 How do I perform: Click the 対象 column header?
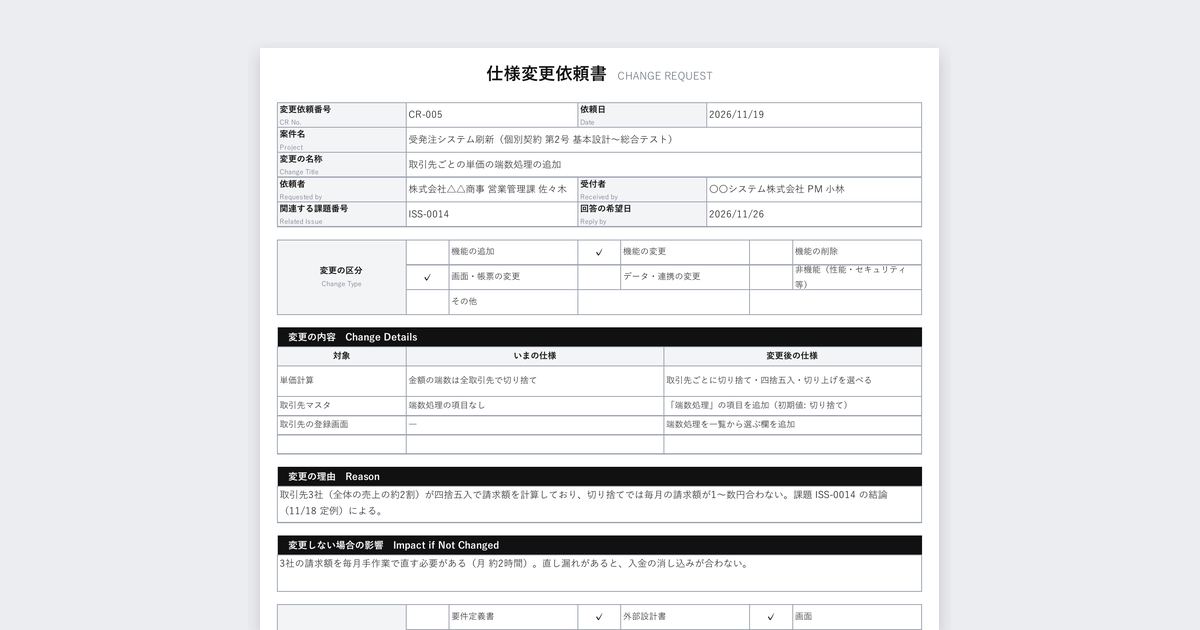click(x=342, y=356)
